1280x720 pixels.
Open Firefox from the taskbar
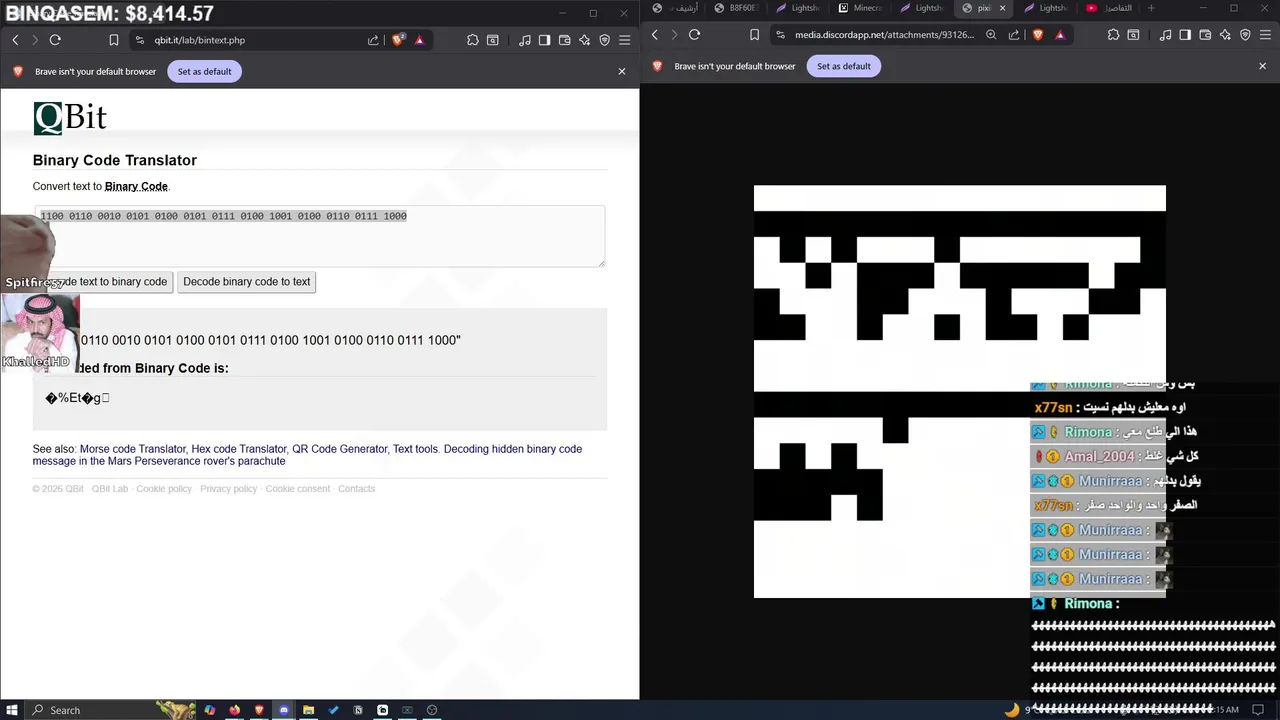pyautogui.click(x=235, y=710)
